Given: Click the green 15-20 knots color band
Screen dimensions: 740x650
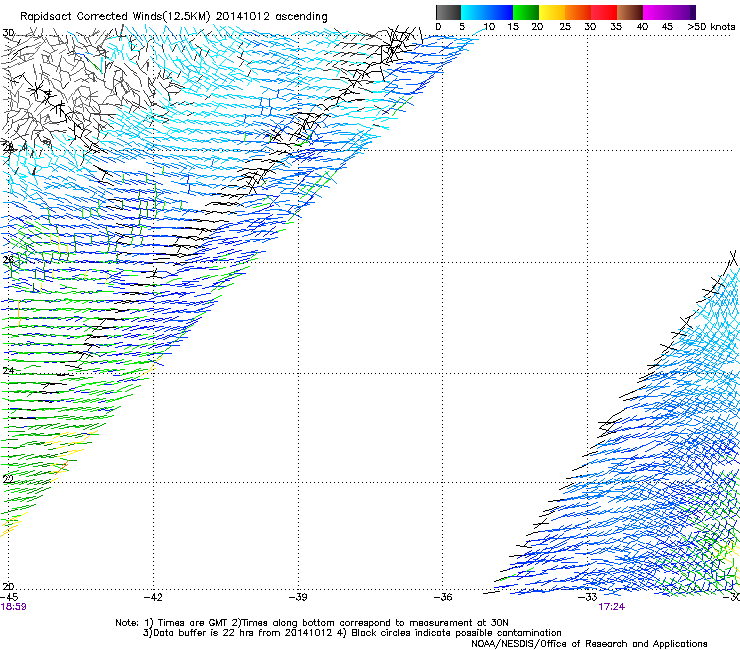Looking at the screenshot, I should (x=526, y=12).
